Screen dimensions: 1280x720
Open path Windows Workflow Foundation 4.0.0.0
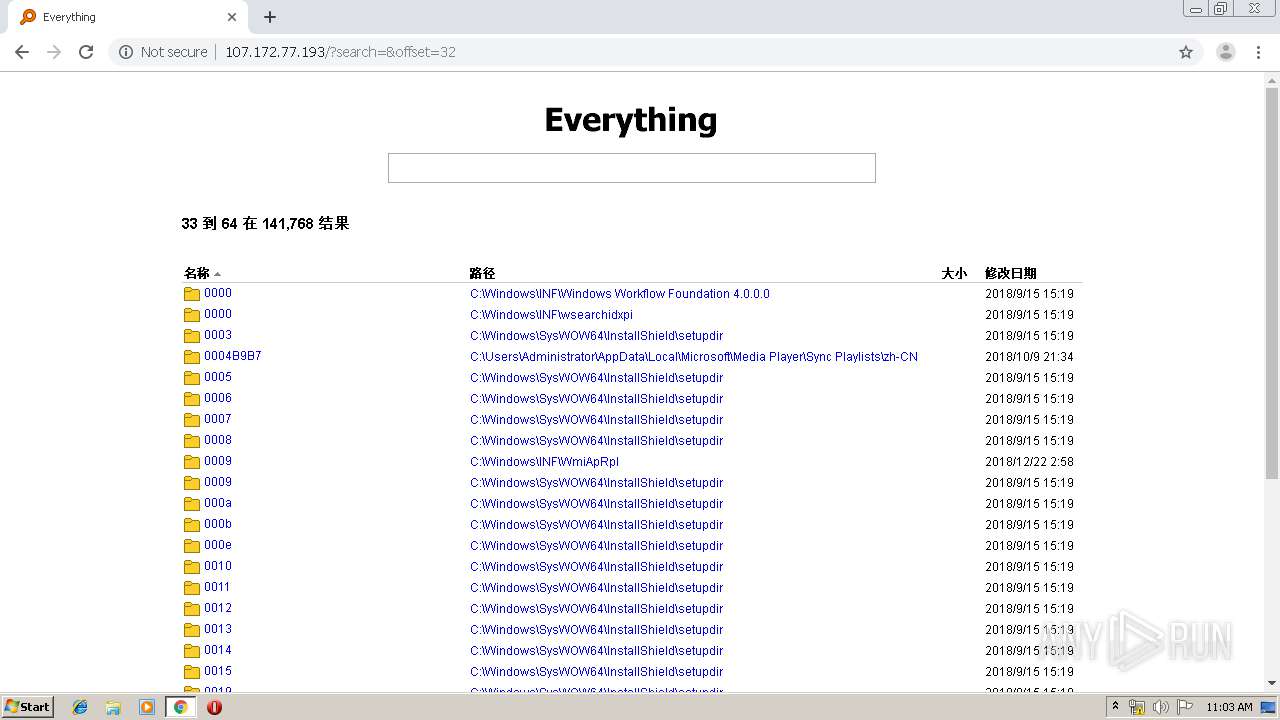620,294
